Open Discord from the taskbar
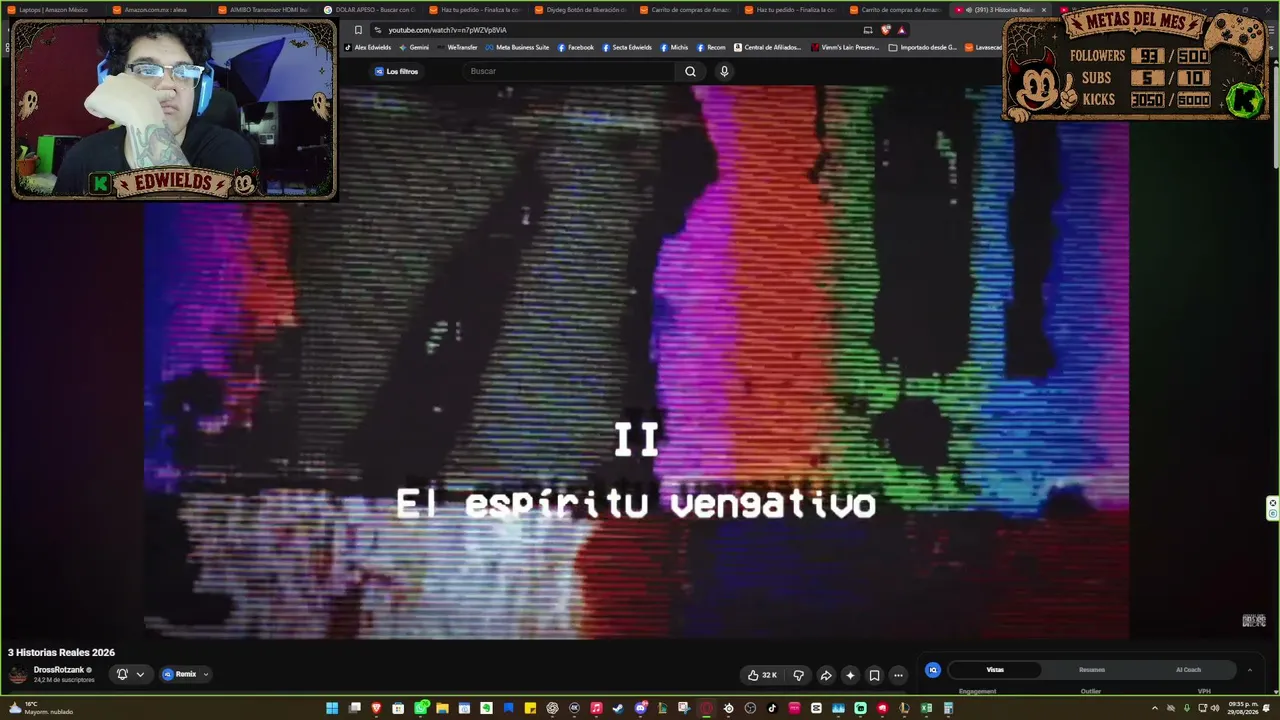 coord(640,709)
